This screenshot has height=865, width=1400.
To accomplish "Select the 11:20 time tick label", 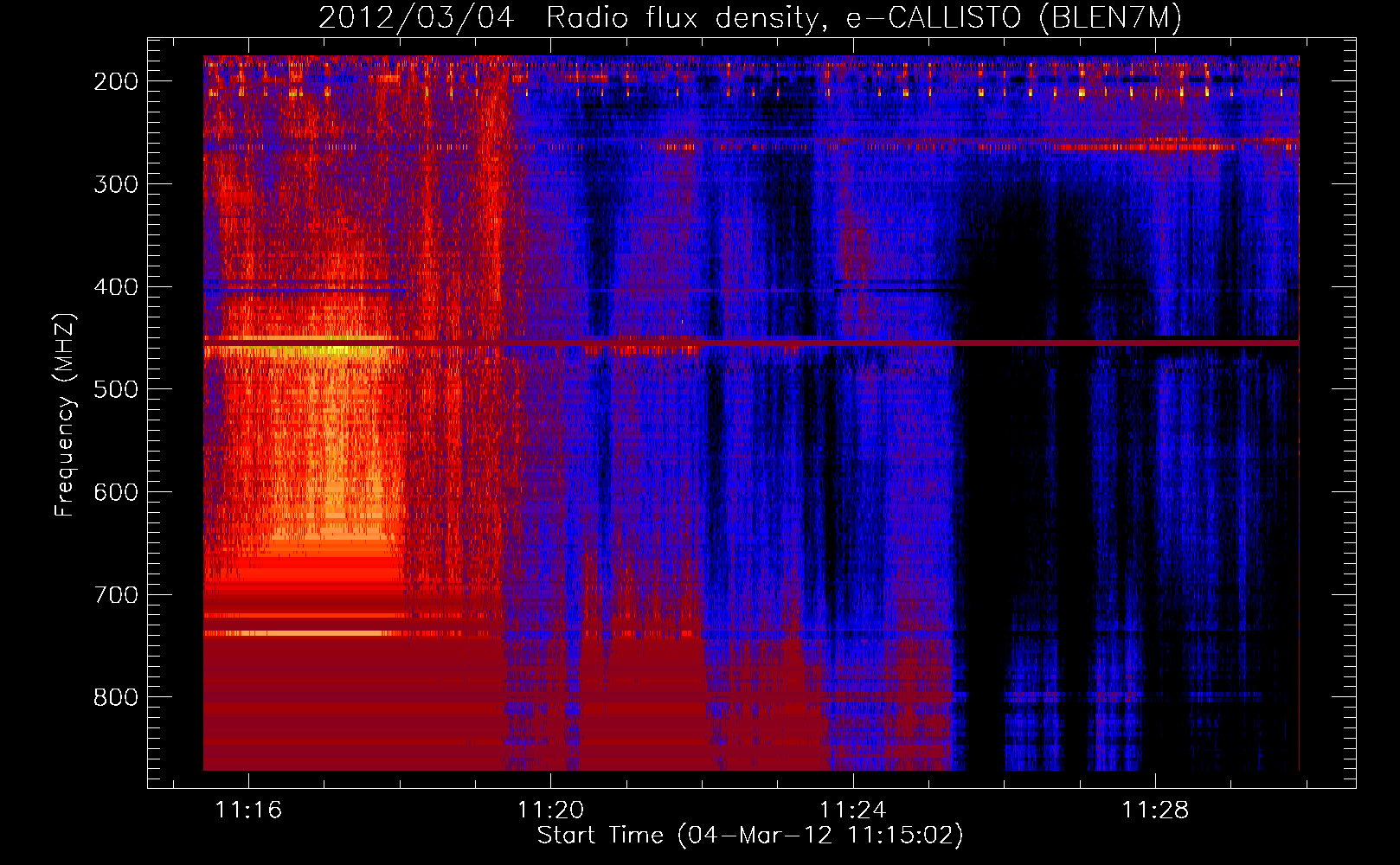I will click(x=551, y=811).
